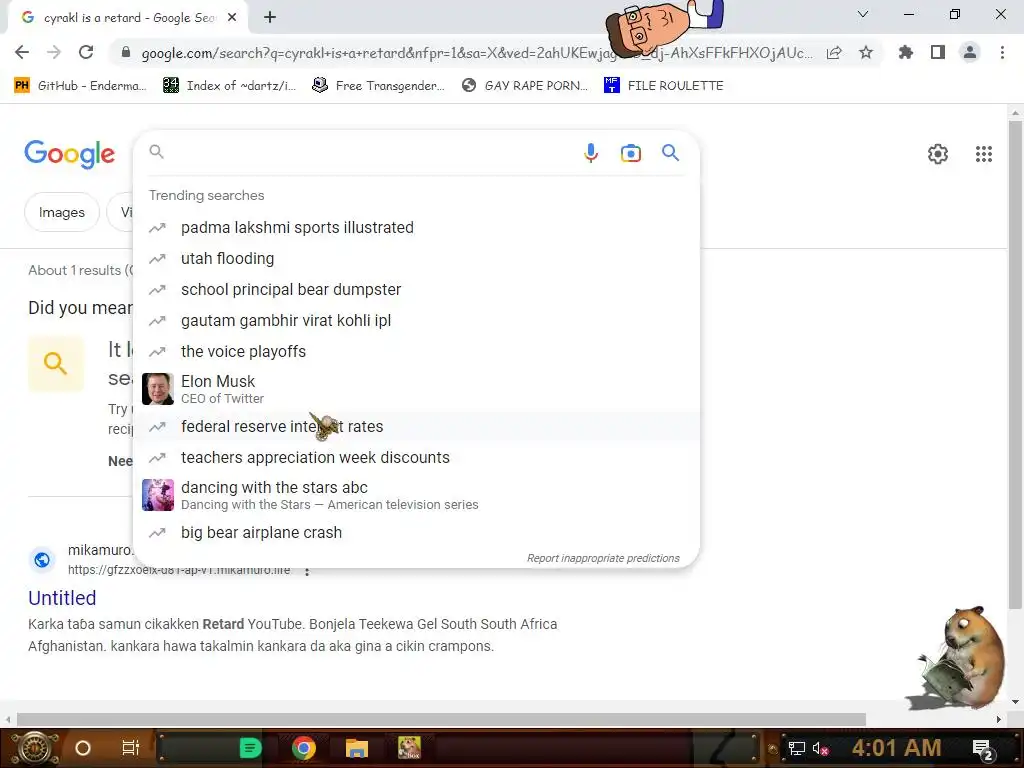This screenshot has height=768, width=1024.
Task: Open the Untitled search result
Action: pyautogui.click(x=62, y=598)
